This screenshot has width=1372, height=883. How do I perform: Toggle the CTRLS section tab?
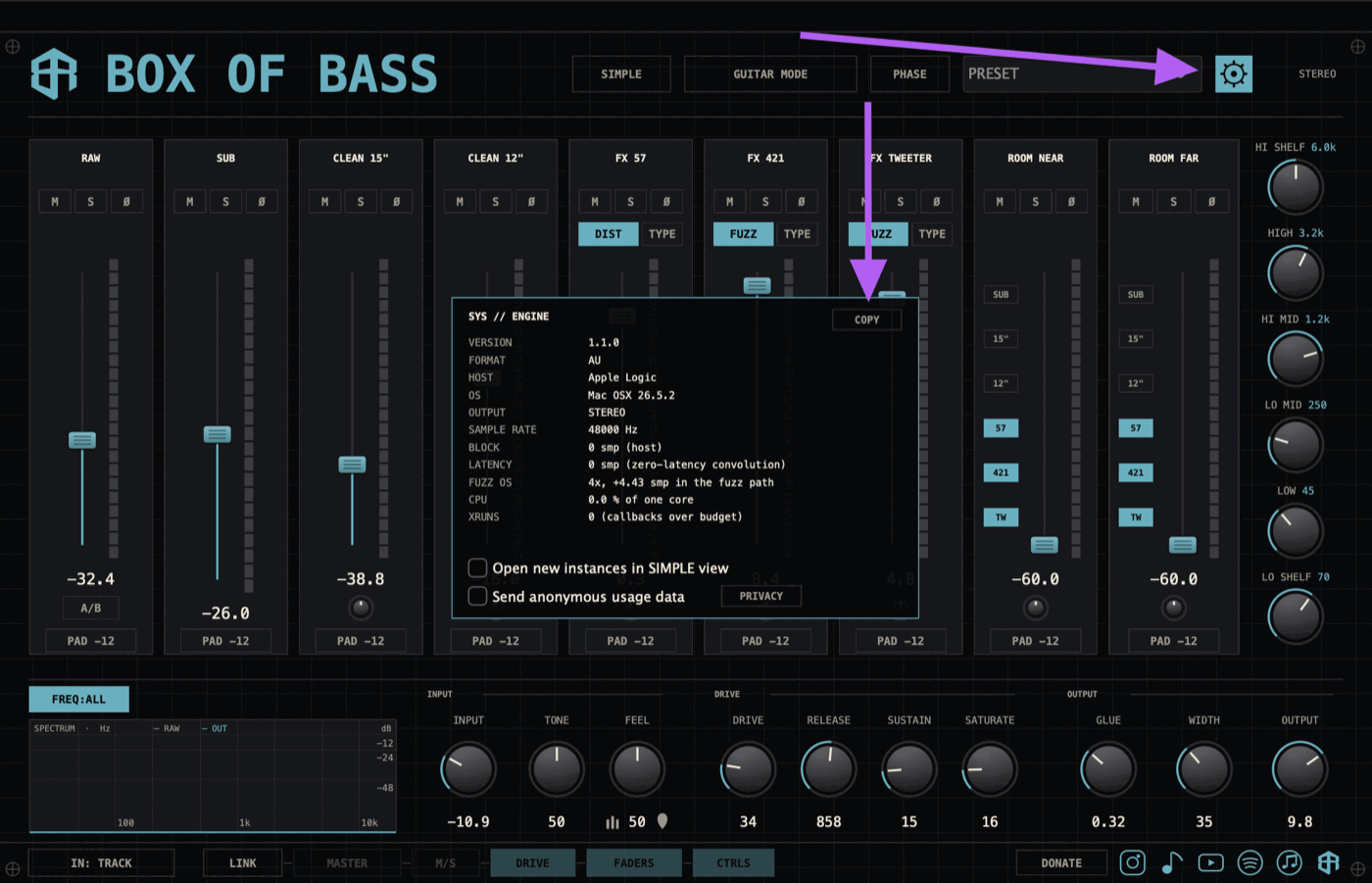click(733, 863)
